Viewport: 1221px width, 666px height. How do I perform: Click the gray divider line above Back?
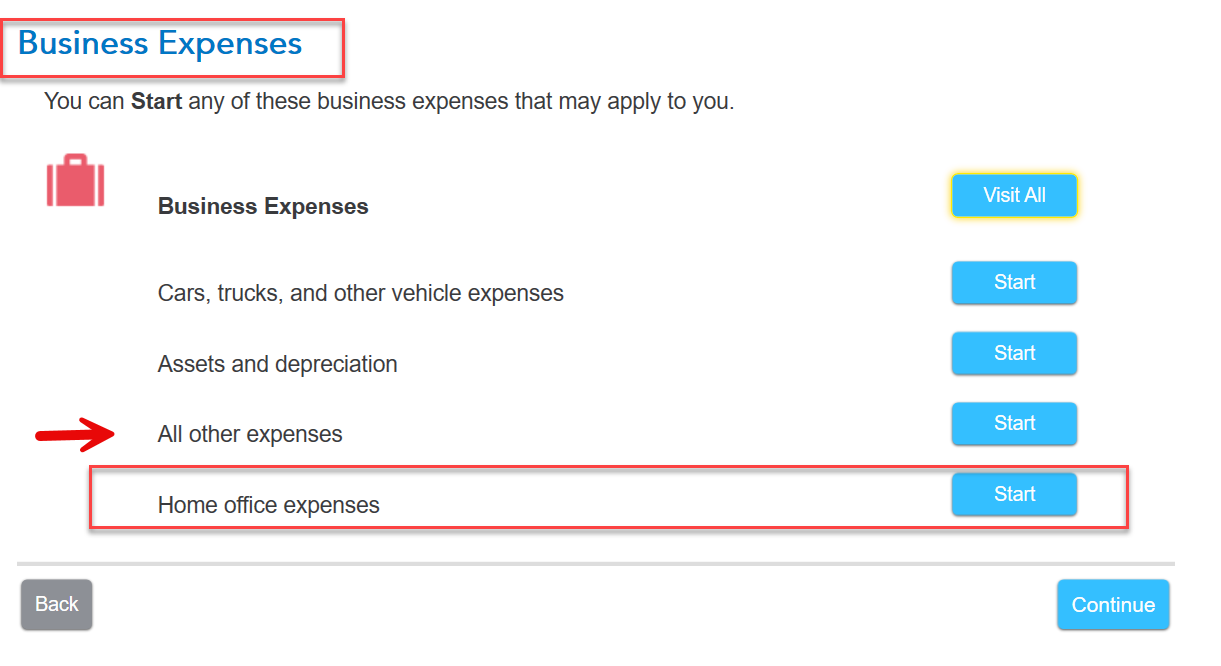[x=595, y=564]
